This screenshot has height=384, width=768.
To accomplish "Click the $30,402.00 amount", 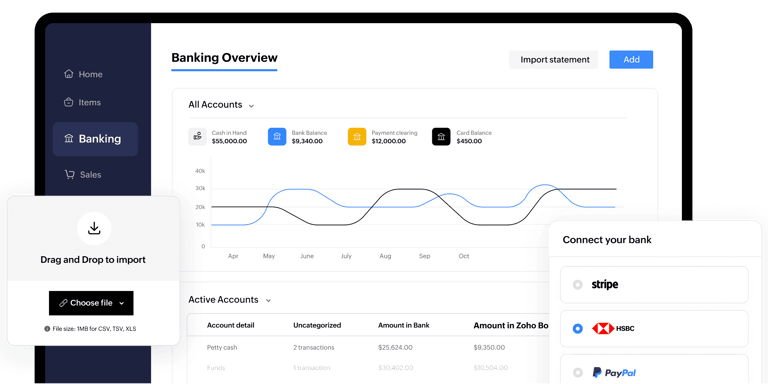I will pos(395,368).
